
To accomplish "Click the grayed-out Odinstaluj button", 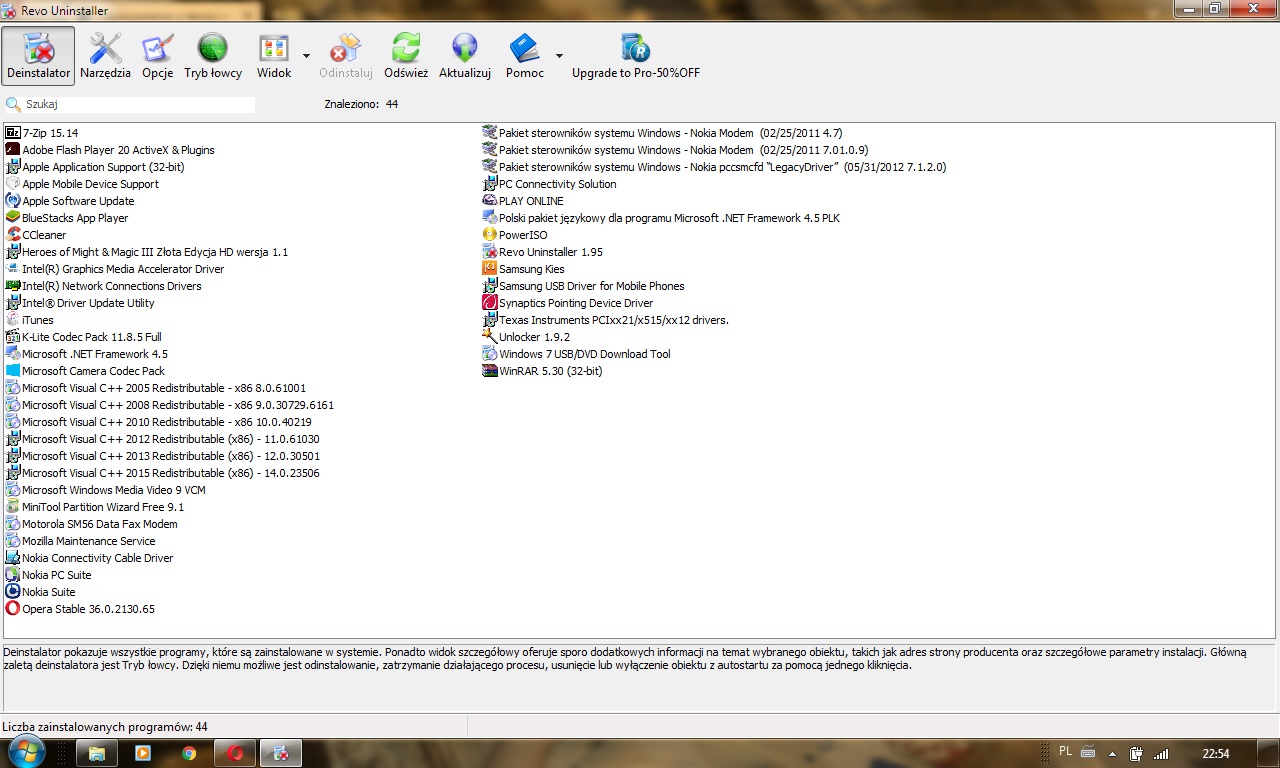I will 346,56.
